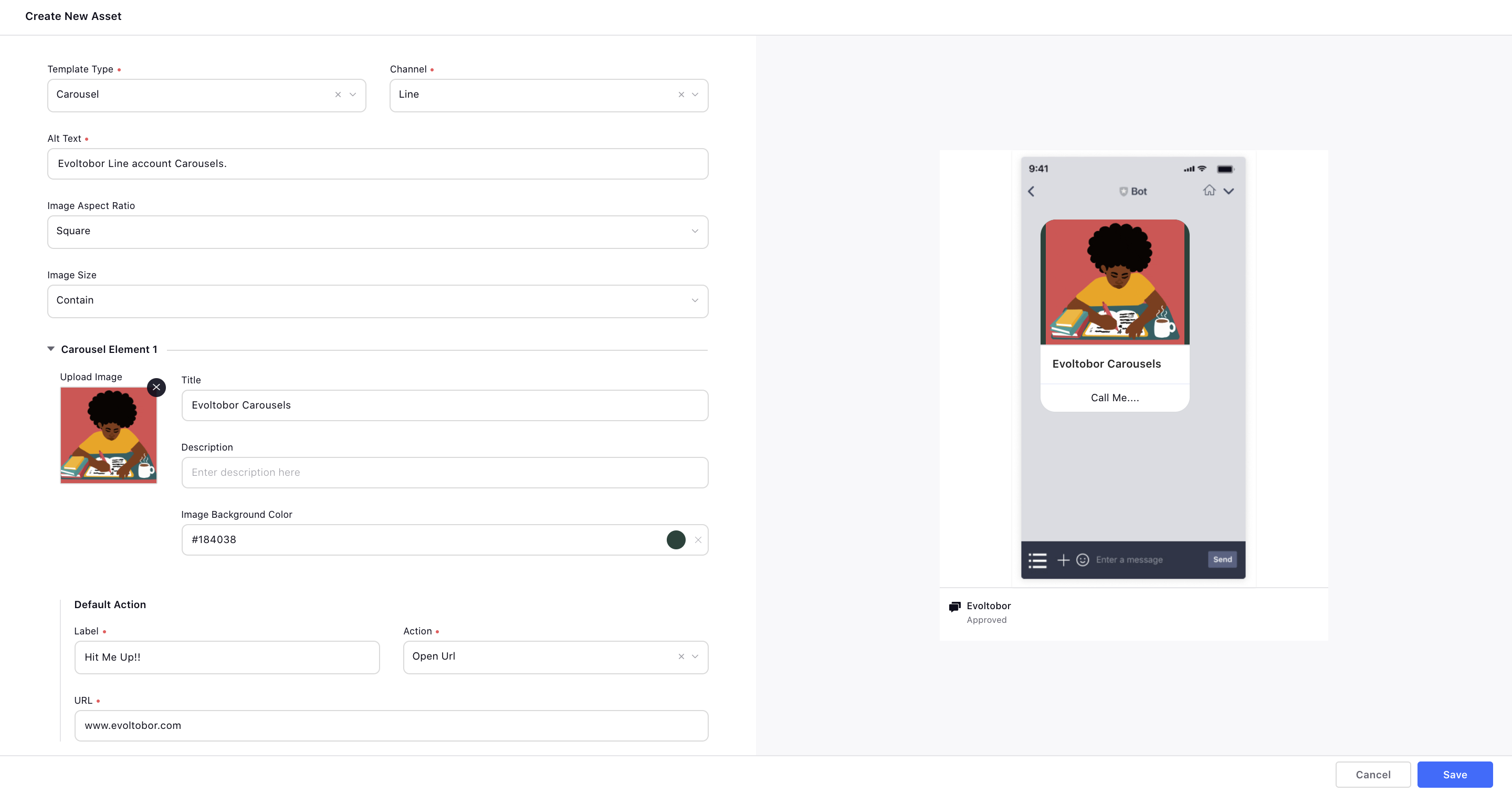Open the Image Aspect Ratio dropdown

tap(377, 231)
